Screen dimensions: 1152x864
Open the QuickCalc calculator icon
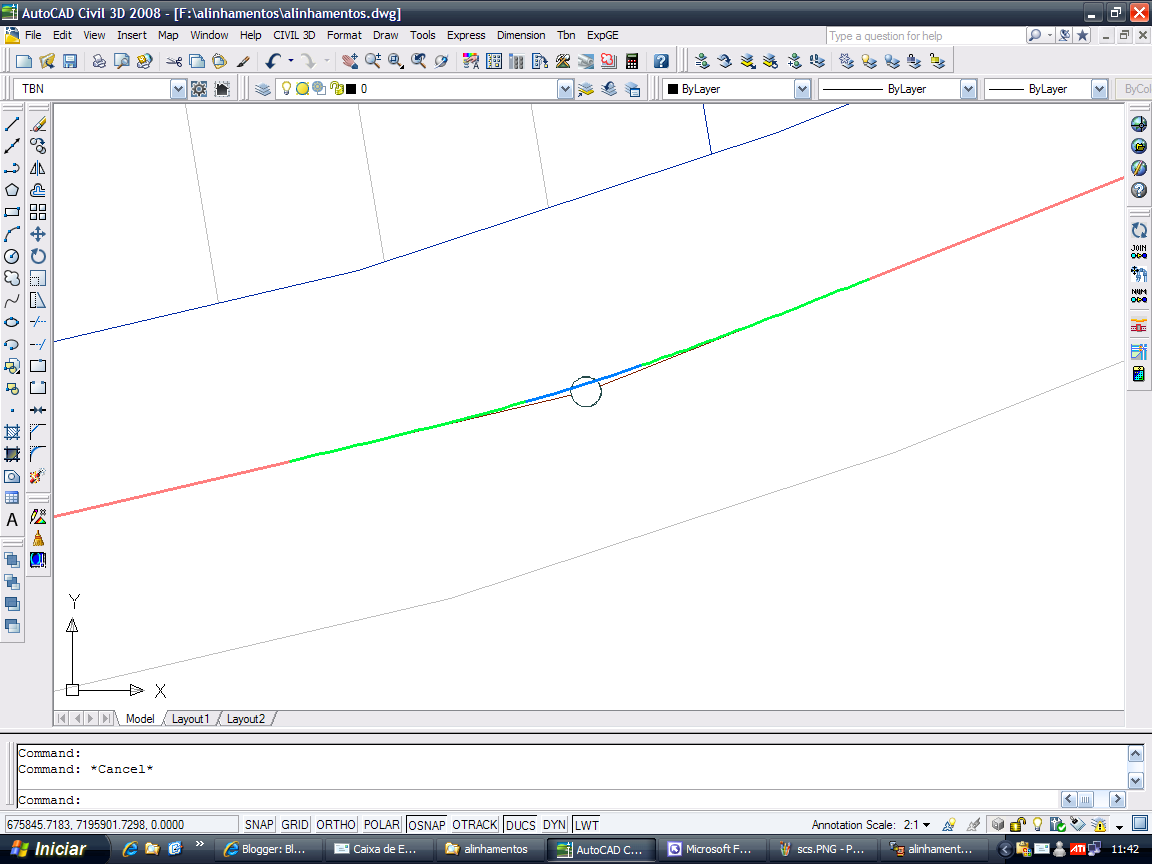632,61
